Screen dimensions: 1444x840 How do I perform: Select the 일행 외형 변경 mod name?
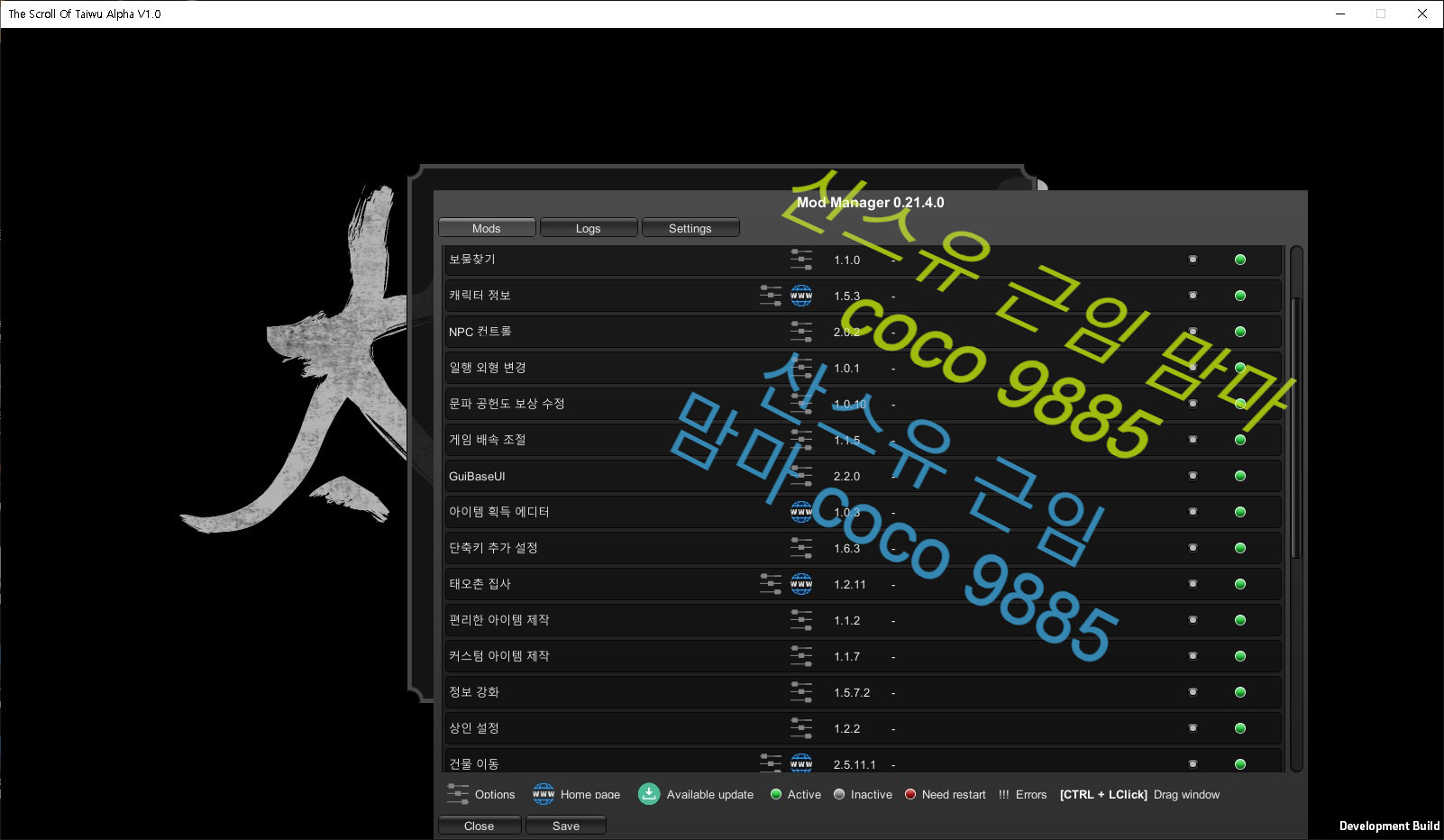tap(488, 368)
